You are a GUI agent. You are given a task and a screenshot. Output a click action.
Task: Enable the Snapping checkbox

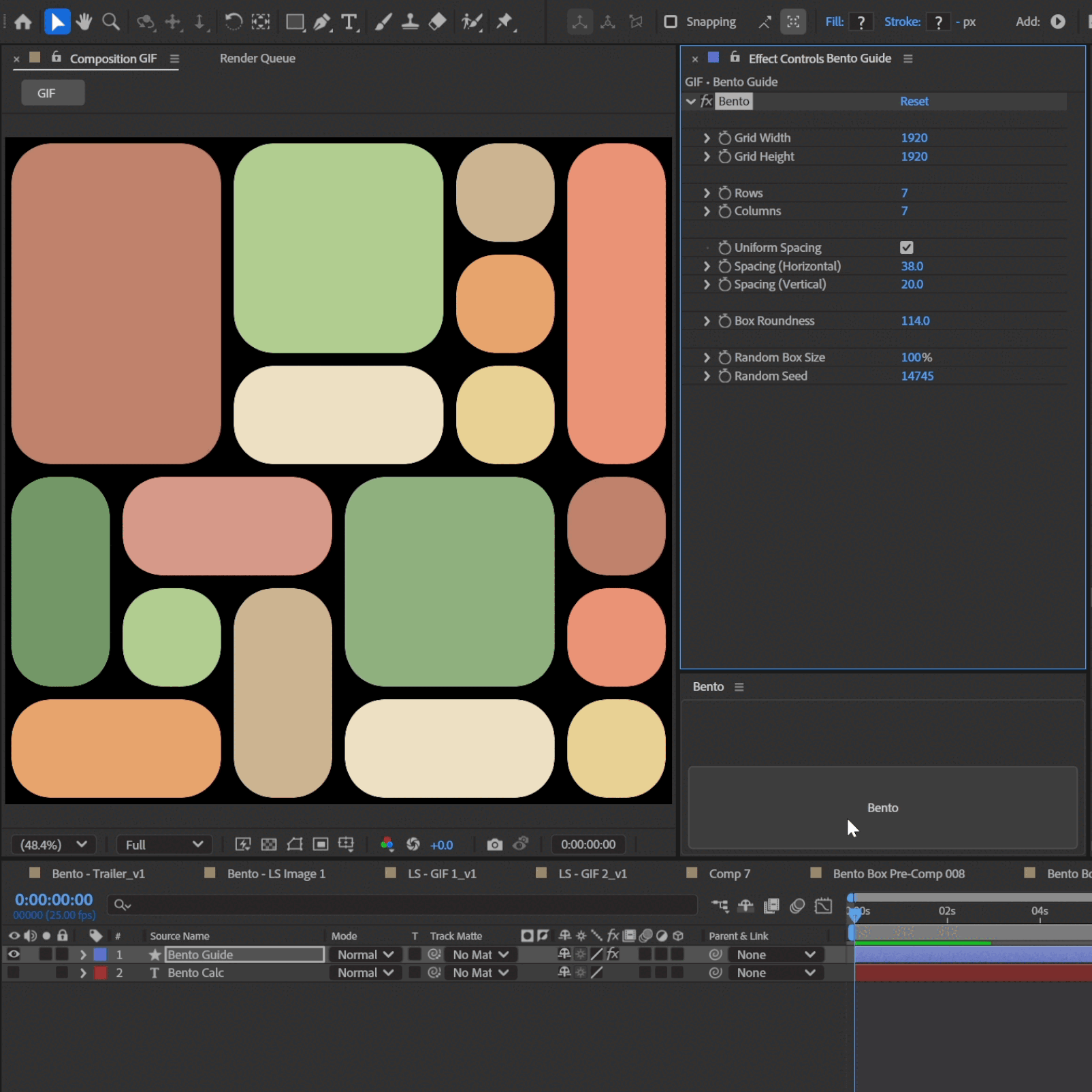pos(671,22)
